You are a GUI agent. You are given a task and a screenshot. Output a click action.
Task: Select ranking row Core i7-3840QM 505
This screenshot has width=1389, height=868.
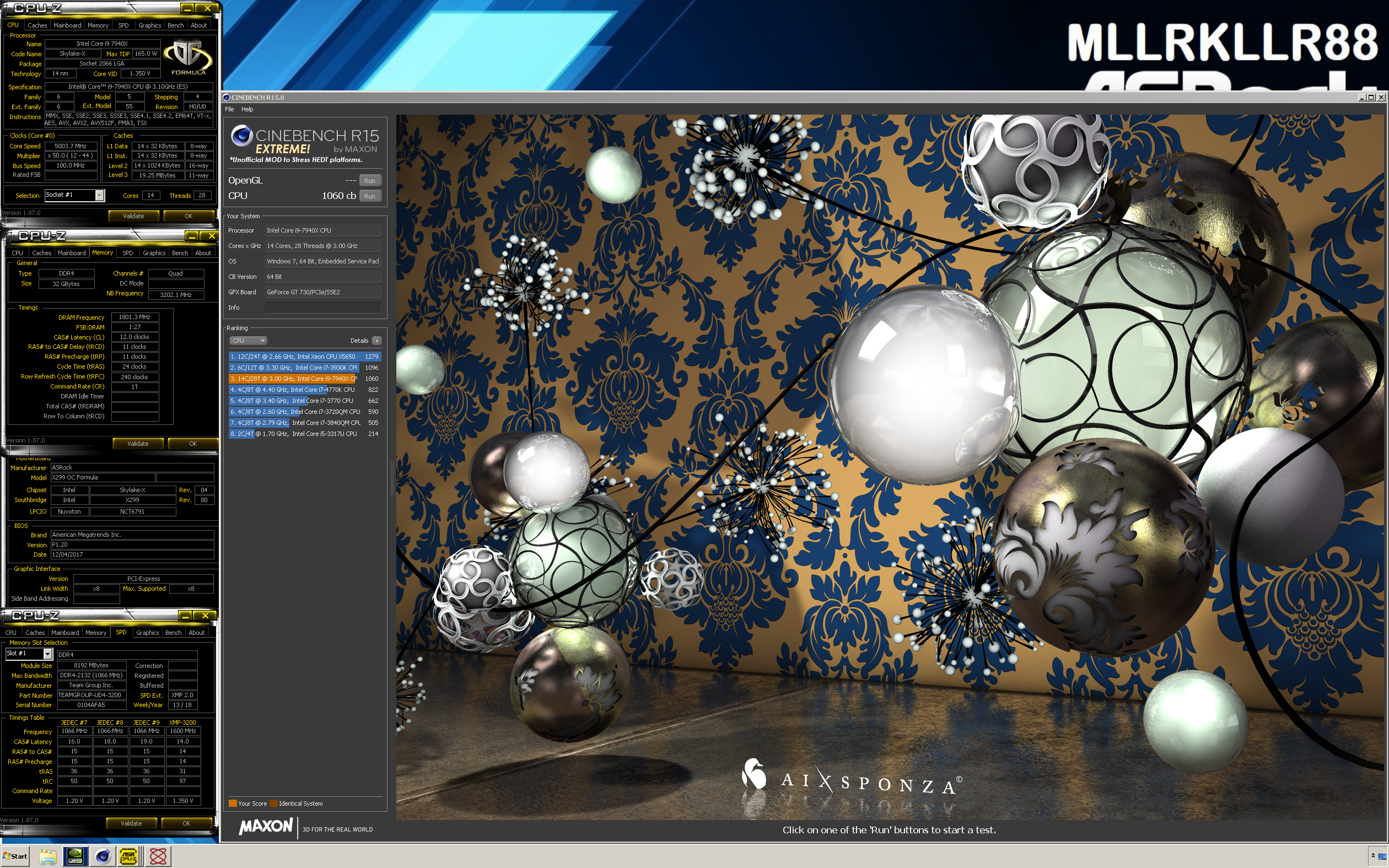point(304,423)
